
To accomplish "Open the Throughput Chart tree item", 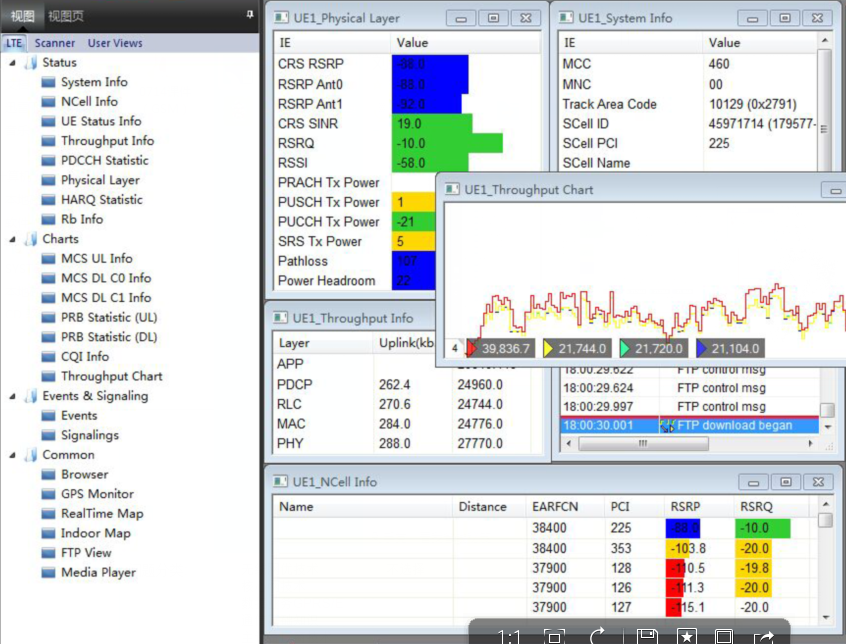I will 111,376.
